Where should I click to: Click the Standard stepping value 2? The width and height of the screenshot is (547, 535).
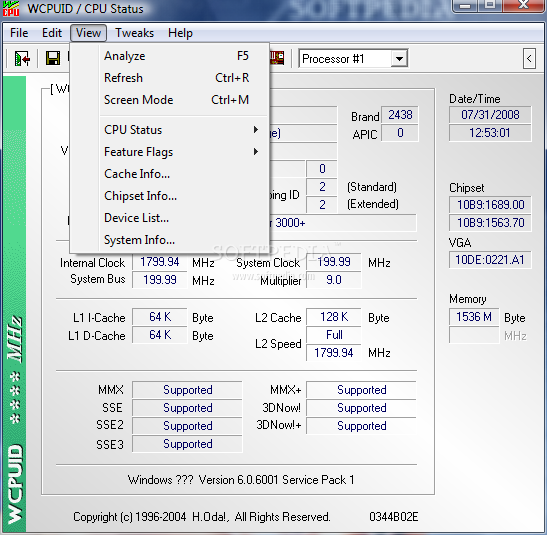tap(322, 187)
